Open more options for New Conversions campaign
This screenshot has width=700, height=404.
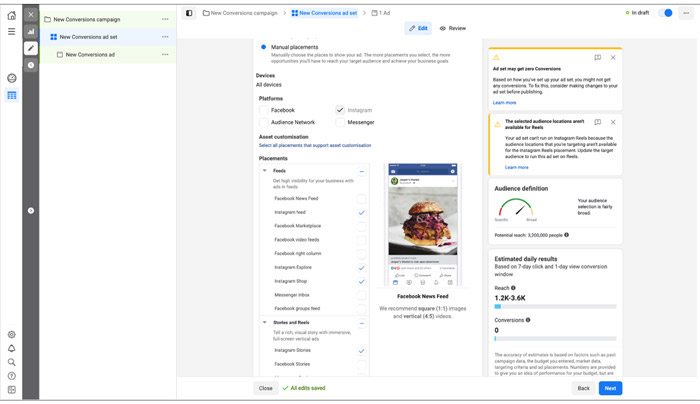point(165,19)
